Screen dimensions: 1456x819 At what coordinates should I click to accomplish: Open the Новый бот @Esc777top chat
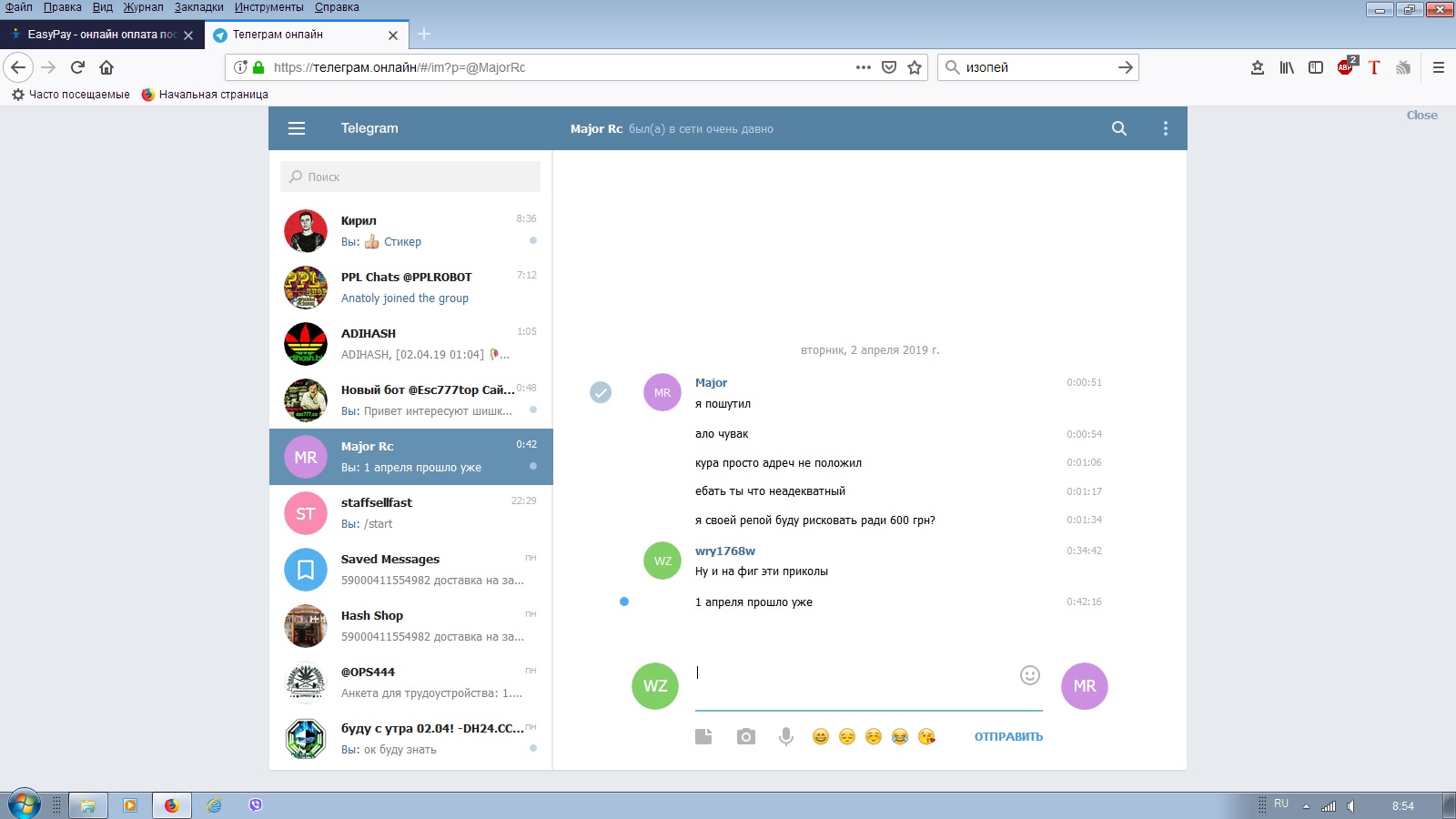[x=410, y=400]
